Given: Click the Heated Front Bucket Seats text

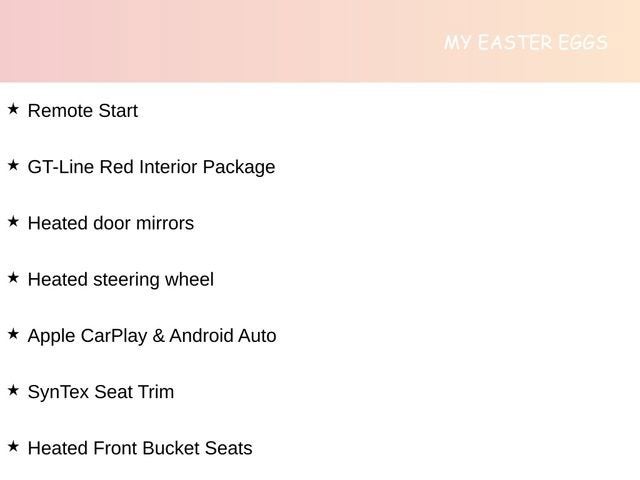Looking at the screenshot, I should tap(140, 448).
